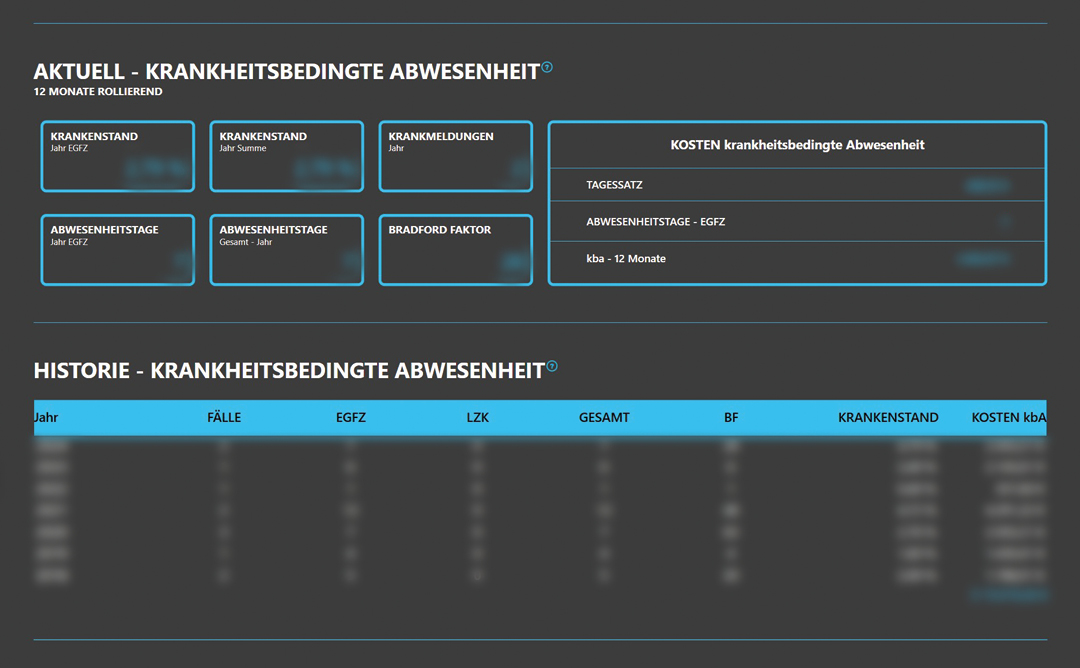Open the KRANKENSTAND Jahr Summe card
The width and height of the screenshot is (1080, 668).
click(x=287, y=156)
